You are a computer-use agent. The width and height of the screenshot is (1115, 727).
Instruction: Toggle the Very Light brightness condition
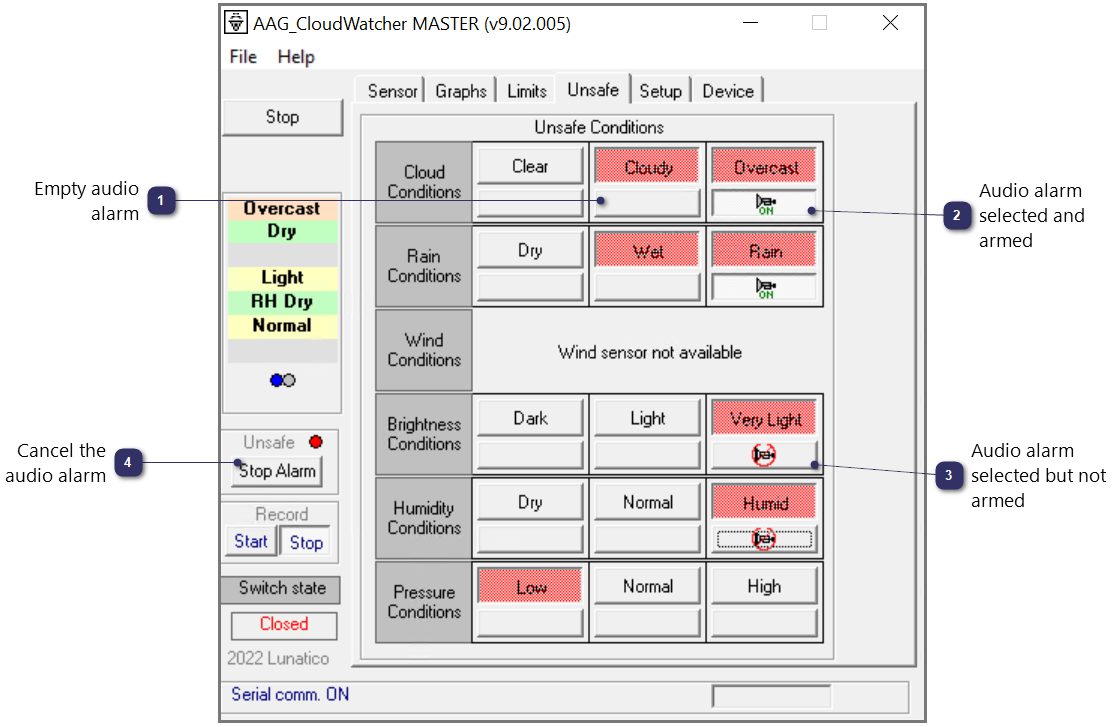coord(764,419)
